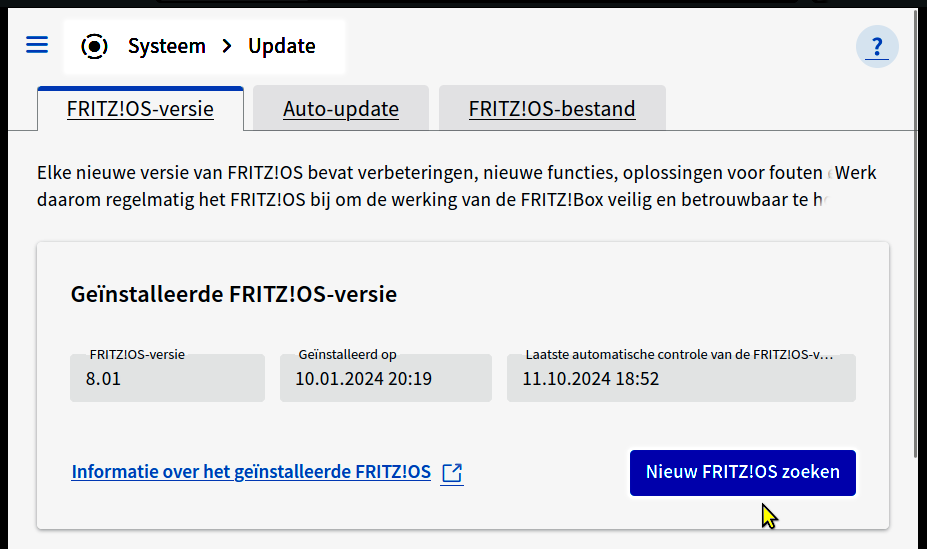Open the hamburger navigation menu
Screen dimensions: 927x549
37,45
